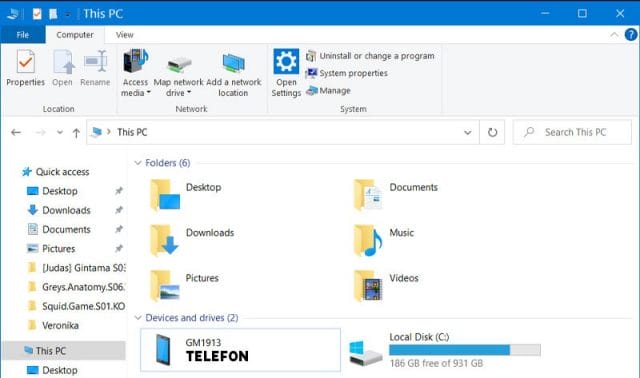The image size is (640, 378).
Task: Select Documents in Quick access
Action: pos(58,229)
